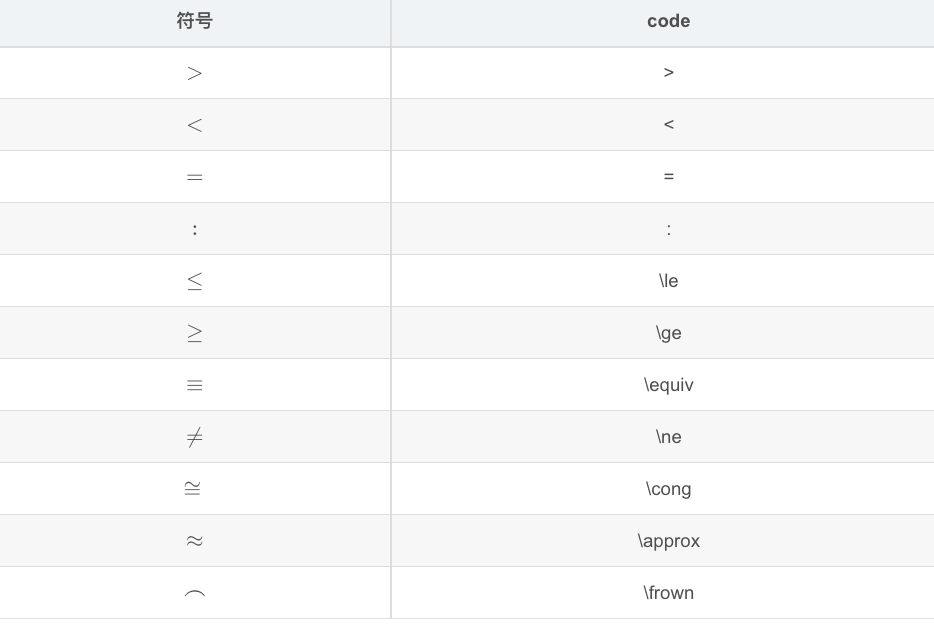Select the \approx code cell
The image size is (934, 624).
668,541
